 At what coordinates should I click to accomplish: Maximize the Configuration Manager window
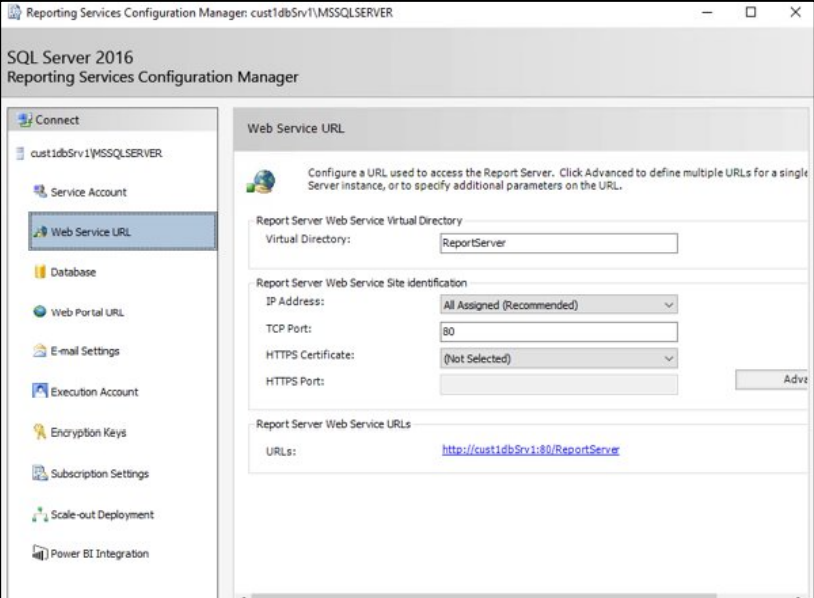click(751, 12)
